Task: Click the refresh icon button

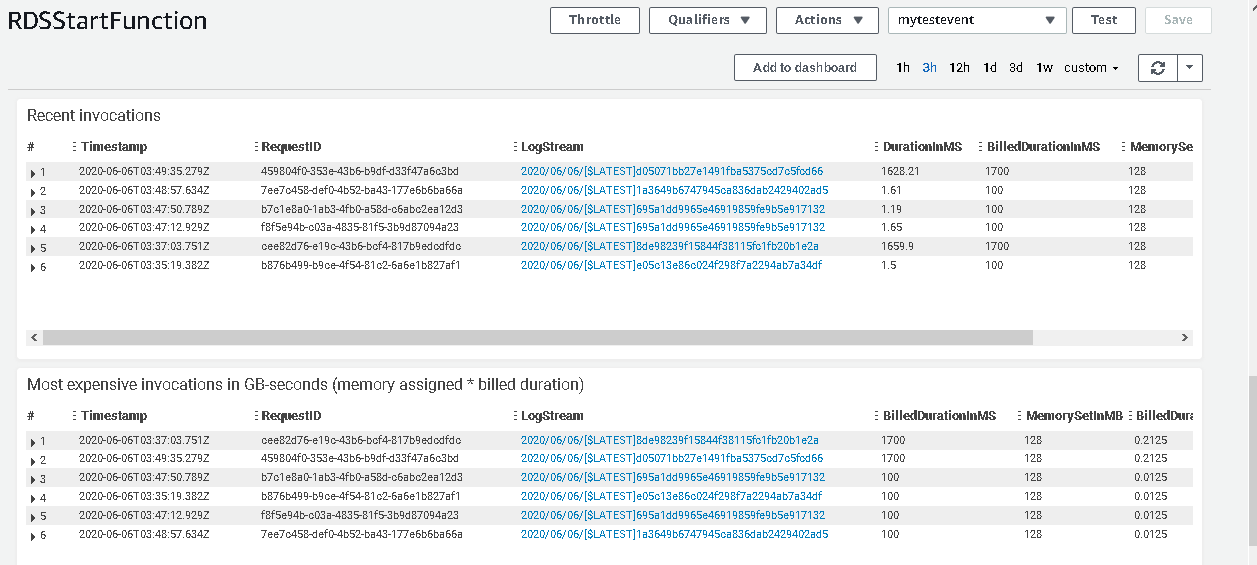Action: 1158,68
